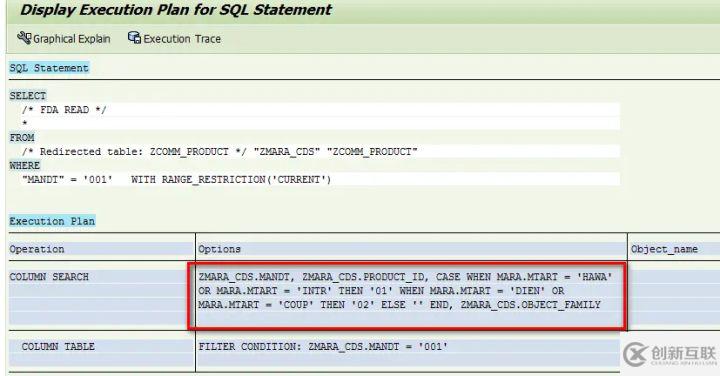Click the Graphical Explain icon
Image resolution: width=720 pixels, height=376 pixels.
click(x=24, y=38)
